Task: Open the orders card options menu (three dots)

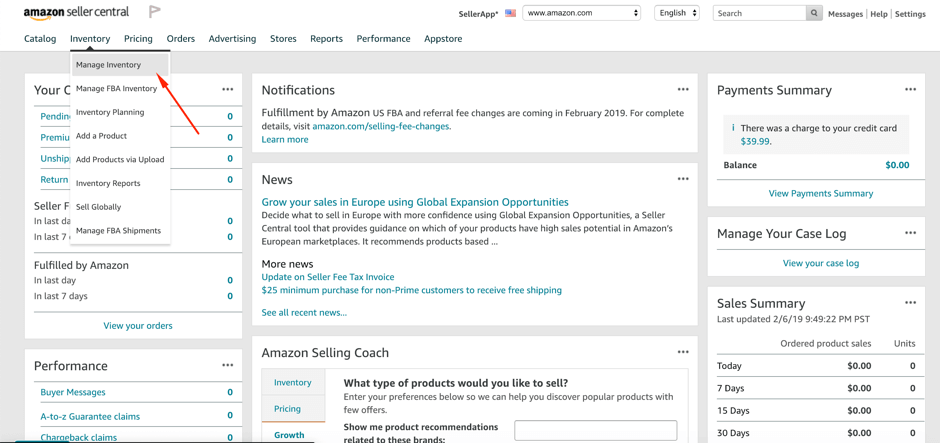Action: click(227, 89)
